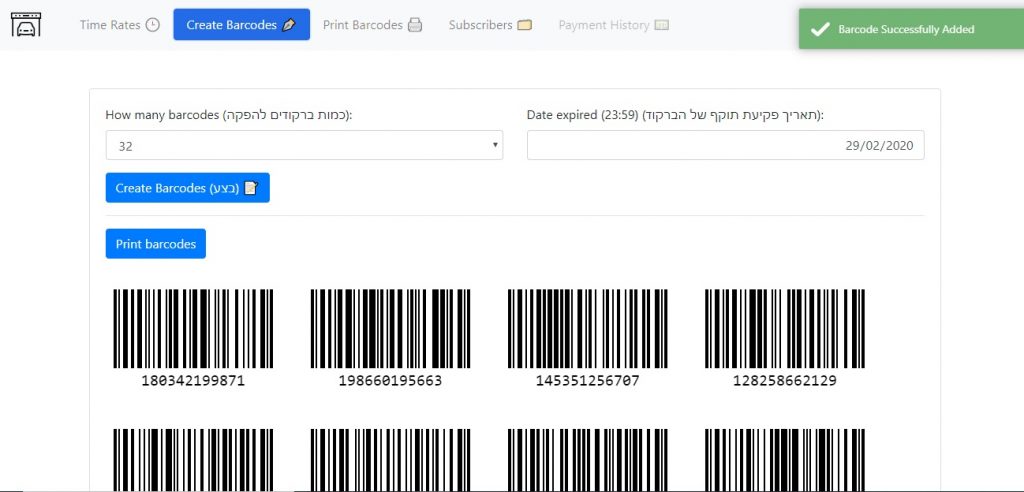The width and height of the screenshot is (1024, 492).
Task: Click the parking garage logo icon
Action: [x=26, y=25]
